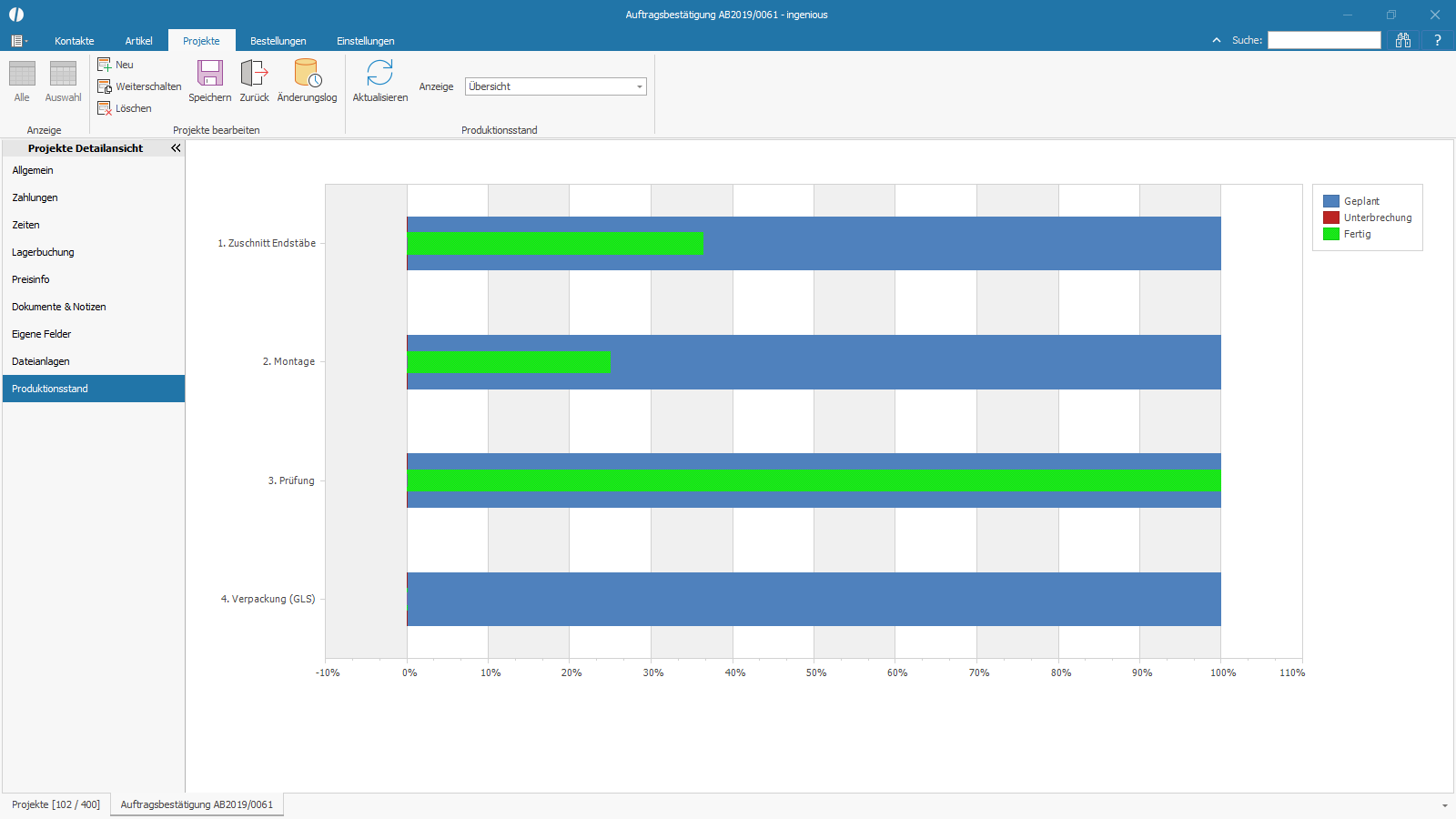Viewport: 1456px width, 819px height.
Task: Collapse the ribbon with the chevron
Action: [1217, 40]
